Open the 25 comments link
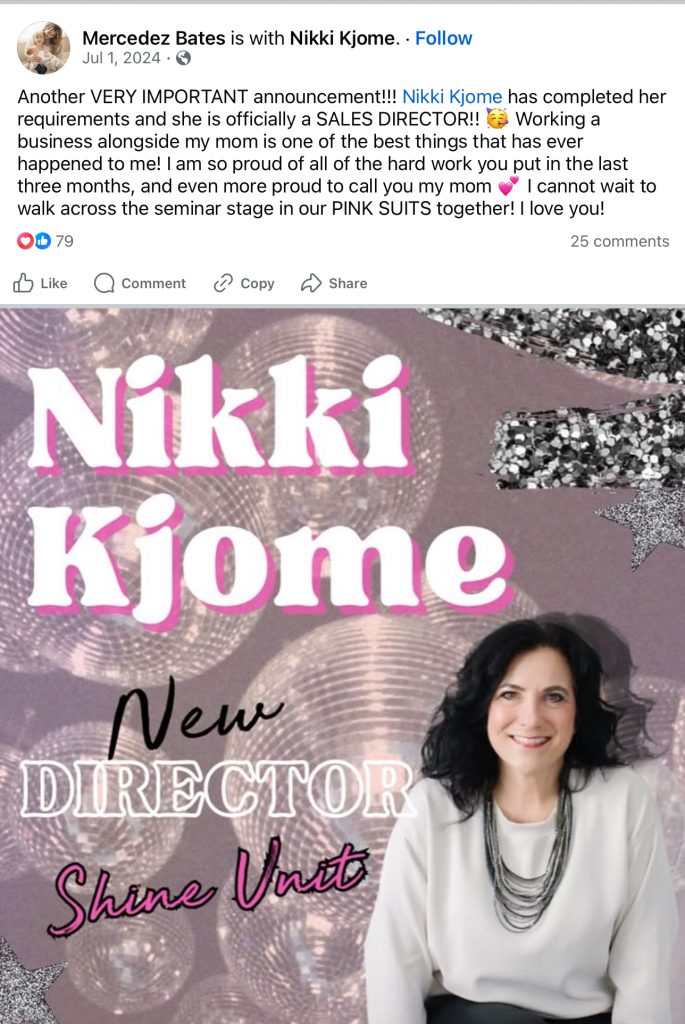This screenshot has width=685, height=1024. click(x=620, y=241)
